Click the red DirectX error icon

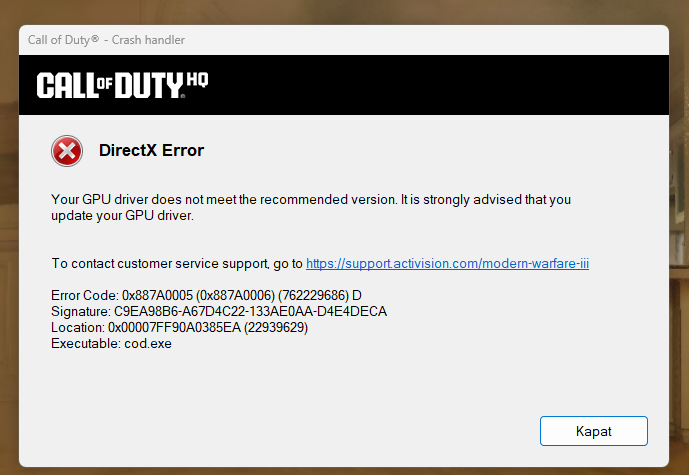[67, 151]
